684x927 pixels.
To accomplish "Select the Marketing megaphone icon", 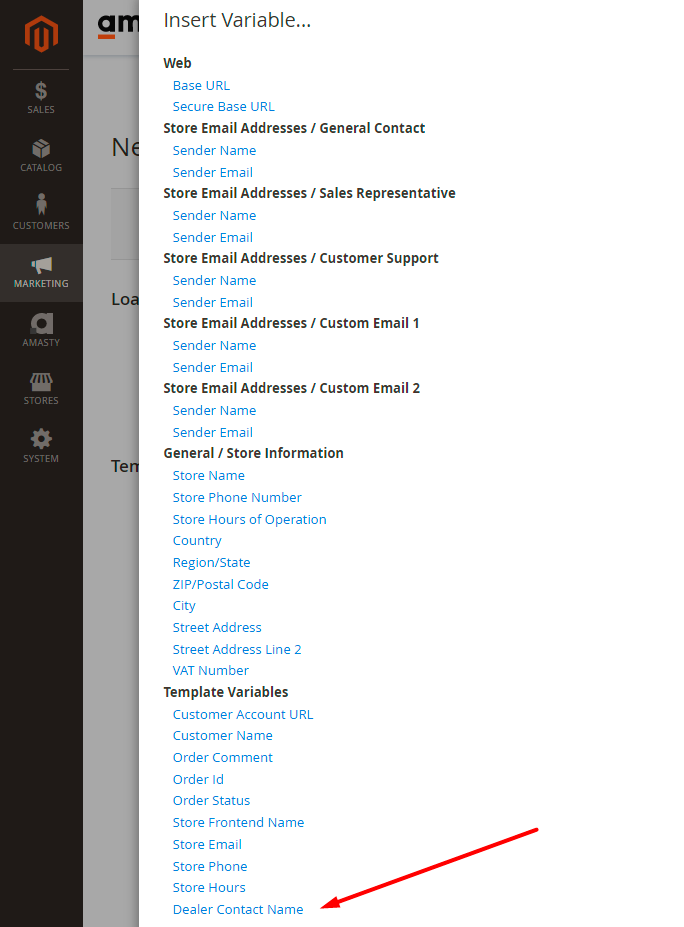I will [41, 265].
